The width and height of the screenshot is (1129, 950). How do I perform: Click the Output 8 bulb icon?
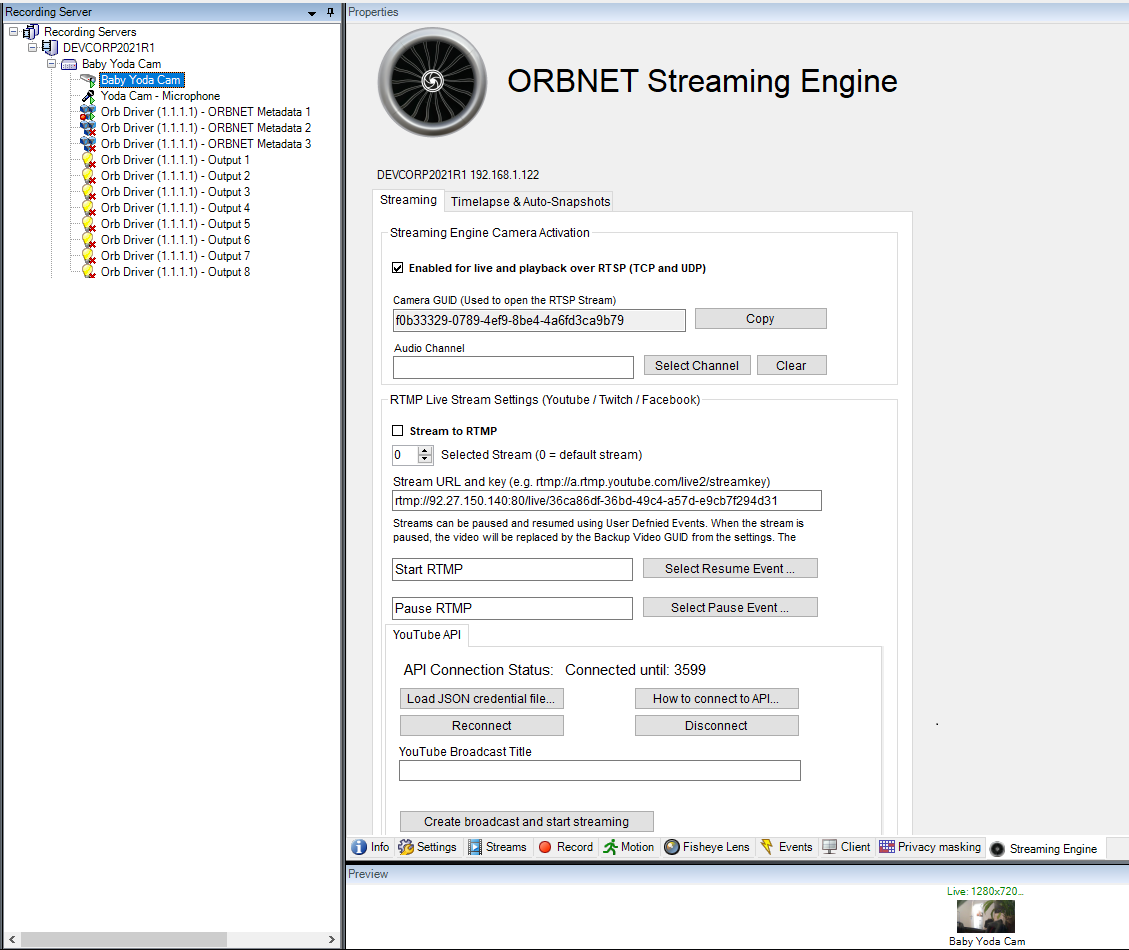88,272
